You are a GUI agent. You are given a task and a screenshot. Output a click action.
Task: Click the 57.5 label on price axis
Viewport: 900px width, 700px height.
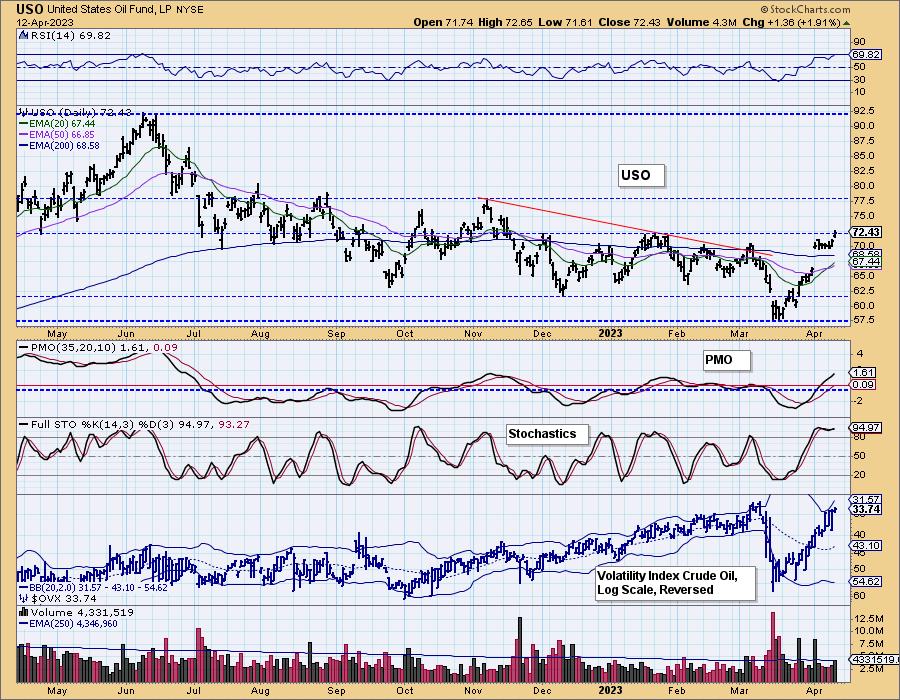point(864,320)
